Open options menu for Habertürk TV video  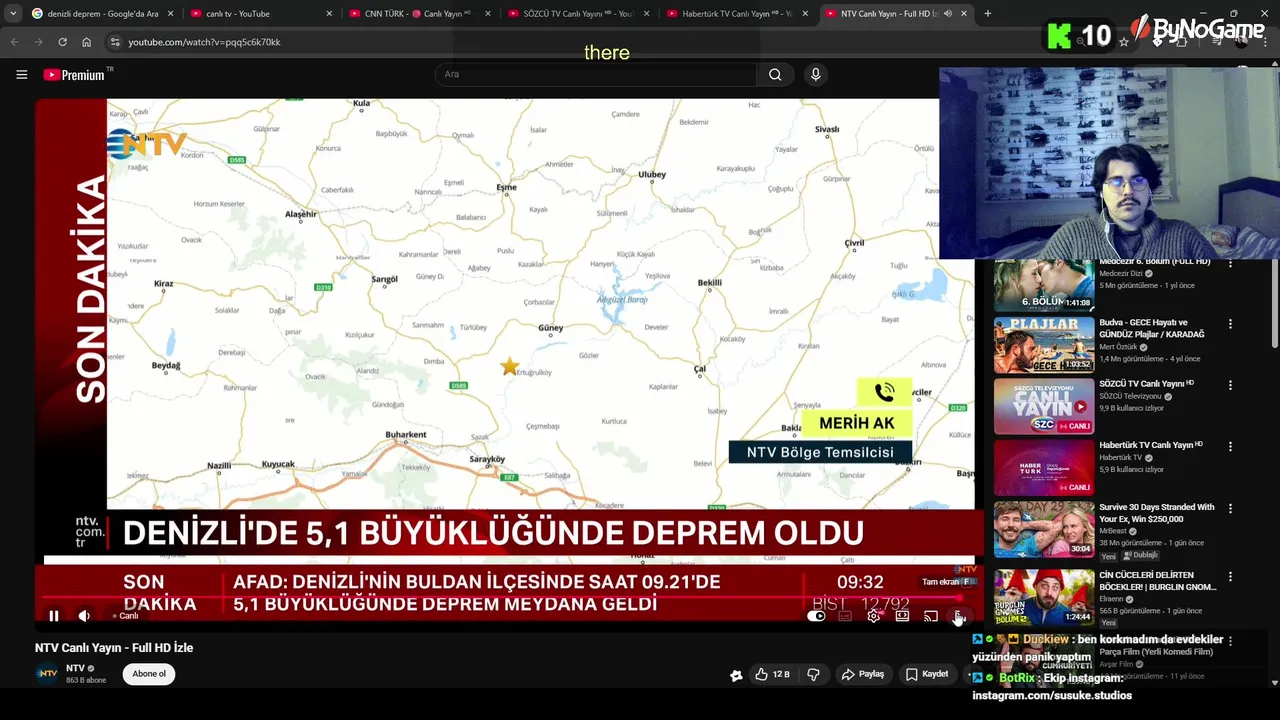[x=1230, y=447]
